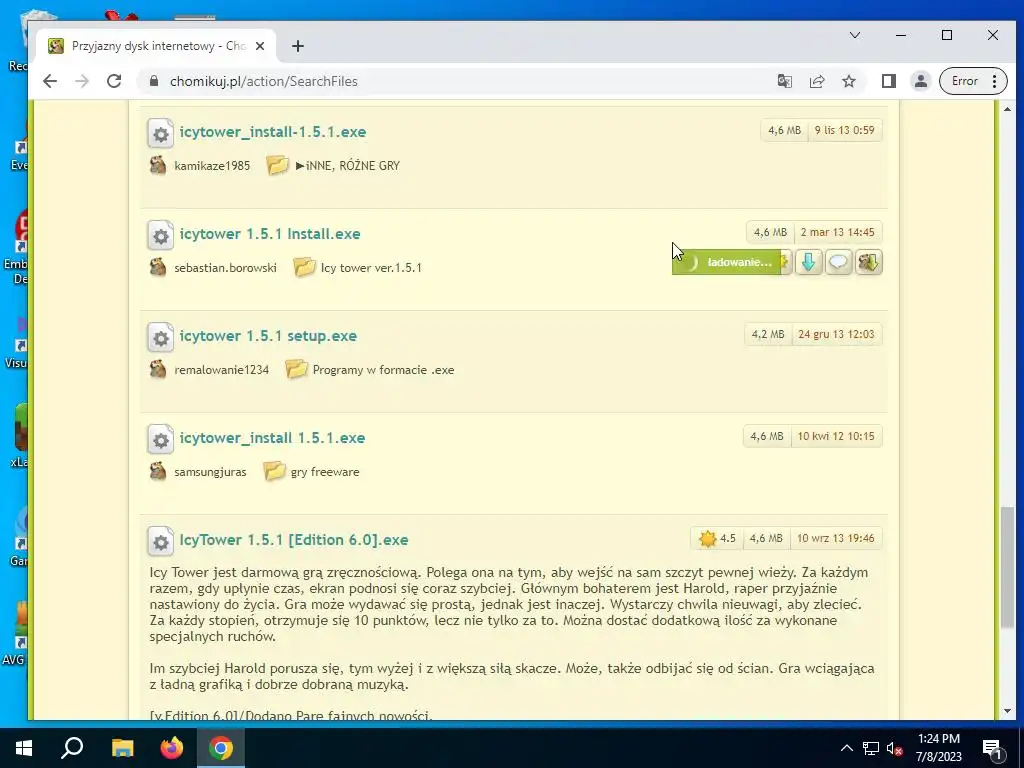Visit the remalowanie1234 profile link
This screenshot has width=1024, height=768.
[x=221, y=370]
